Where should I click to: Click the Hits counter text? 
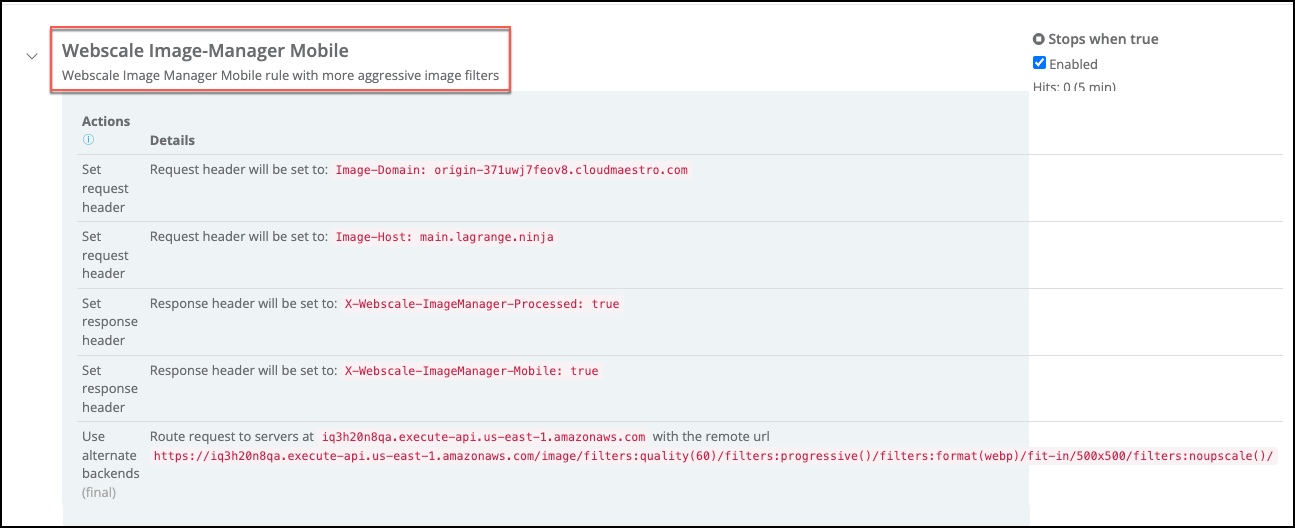pos(1074,87)
